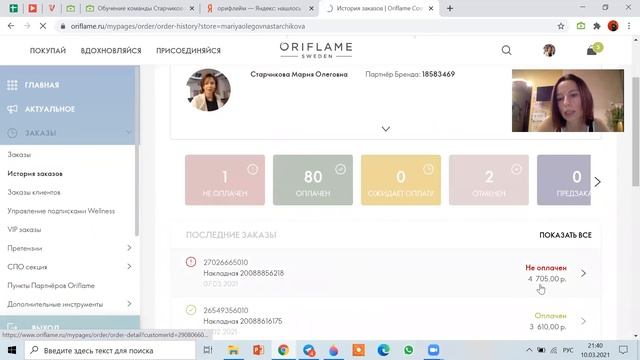Select Предзаказ card with 0
The image size is (640, 360).
[564, 180]
